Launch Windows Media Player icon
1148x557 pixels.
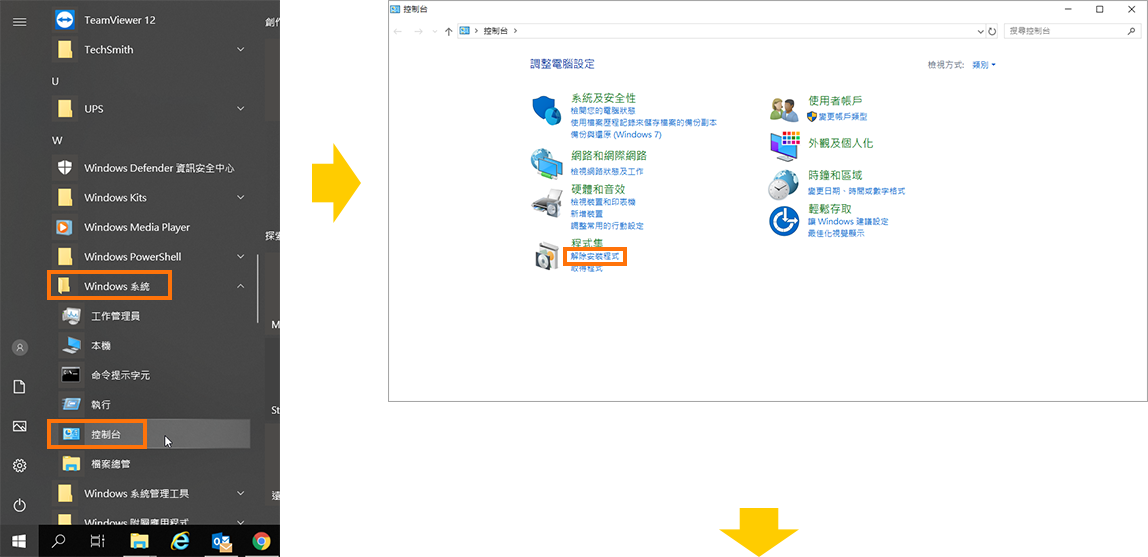pyautogui.click(x=65, y=227)
